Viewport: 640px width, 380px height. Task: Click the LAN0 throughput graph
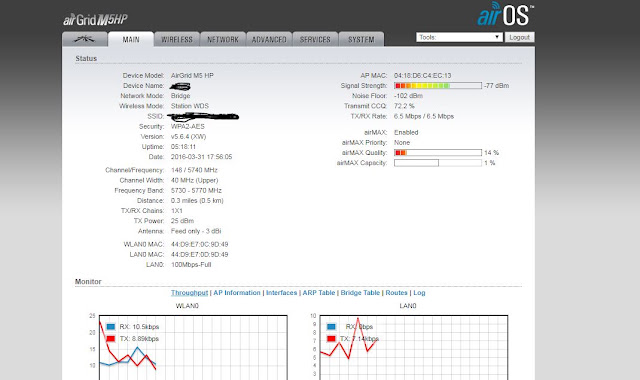click(413, 347)
